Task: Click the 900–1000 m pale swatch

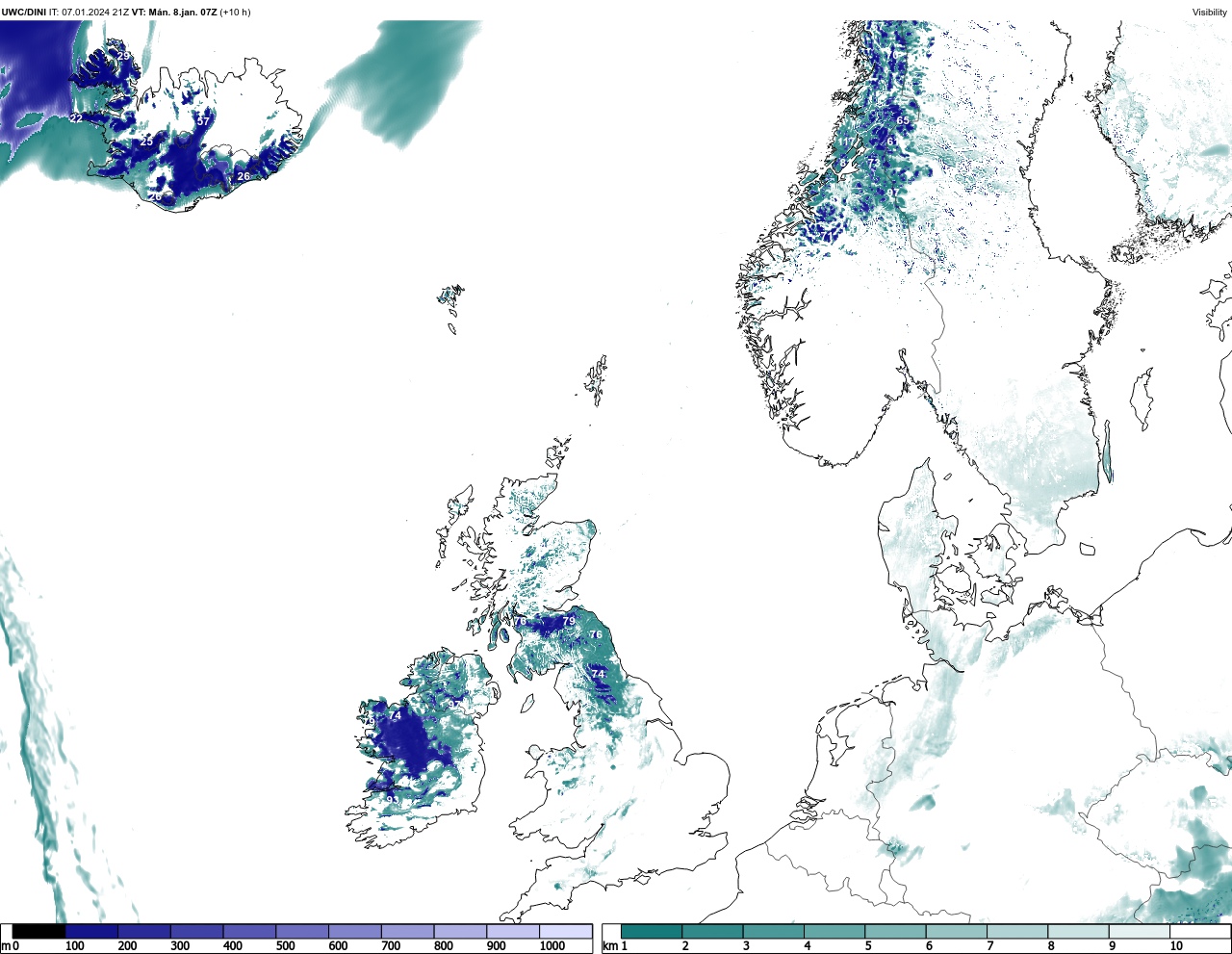Action: pyautogui.click(x=512, y=931)
